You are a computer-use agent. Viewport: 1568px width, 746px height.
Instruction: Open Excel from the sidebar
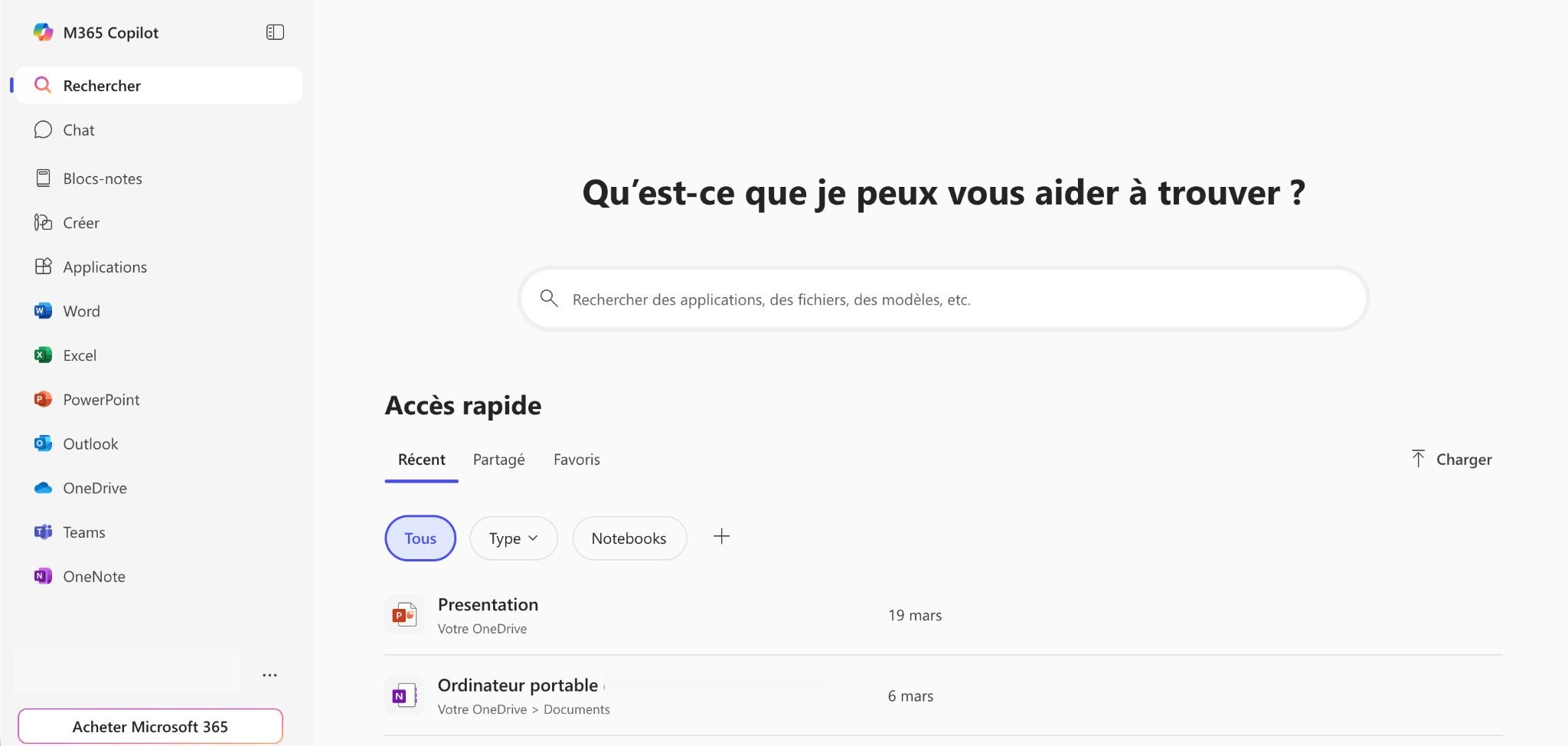(81, 355)
